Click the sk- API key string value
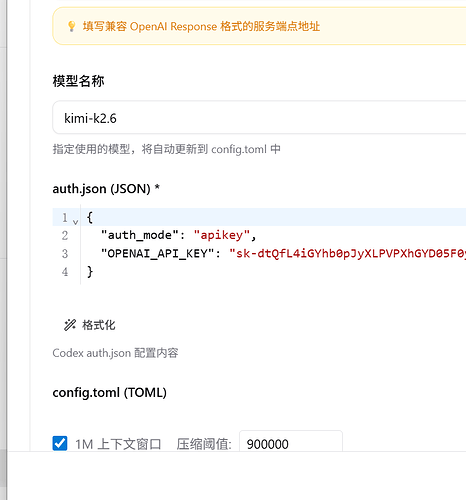 pos(347,253)
